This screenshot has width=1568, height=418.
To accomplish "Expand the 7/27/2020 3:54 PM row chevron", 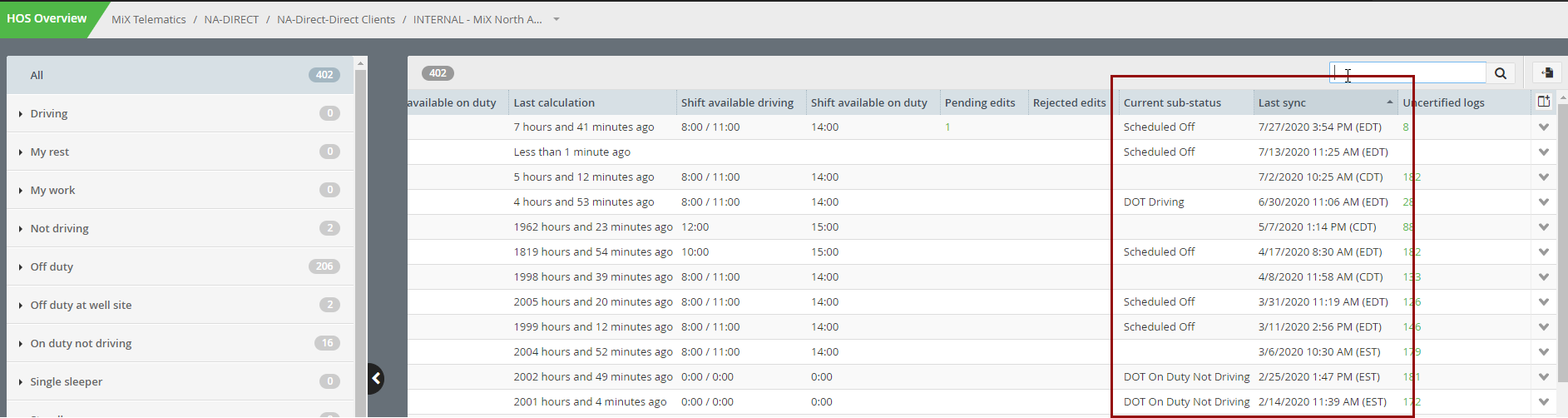I will 1544,127.
